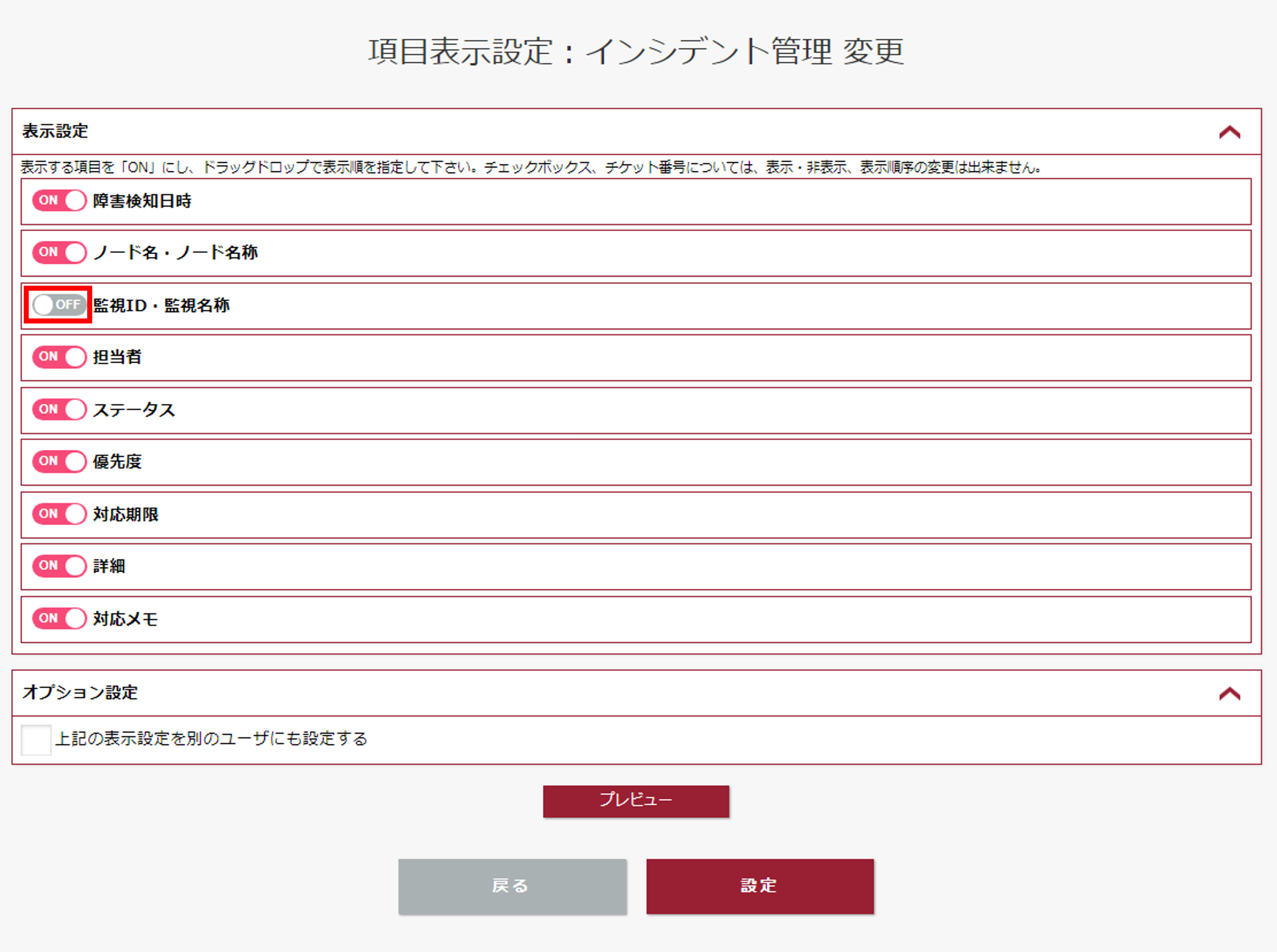The image size is (1277, 952).
Task: Click the オプション設定 header text
Action: (x=80, y=692)
